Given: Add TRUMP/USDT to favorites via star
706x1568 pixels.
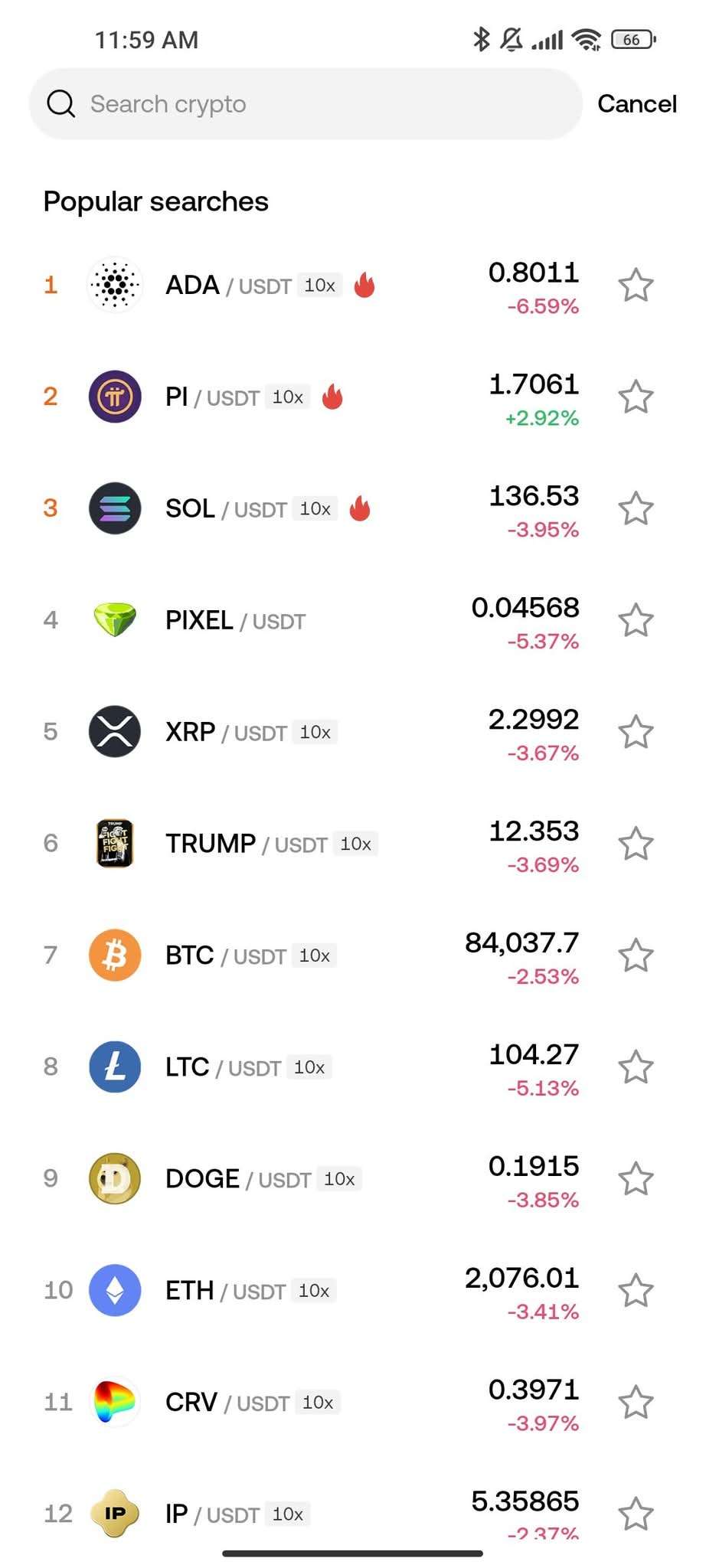Looking at the screenshot, I should [x=636, y=844].
